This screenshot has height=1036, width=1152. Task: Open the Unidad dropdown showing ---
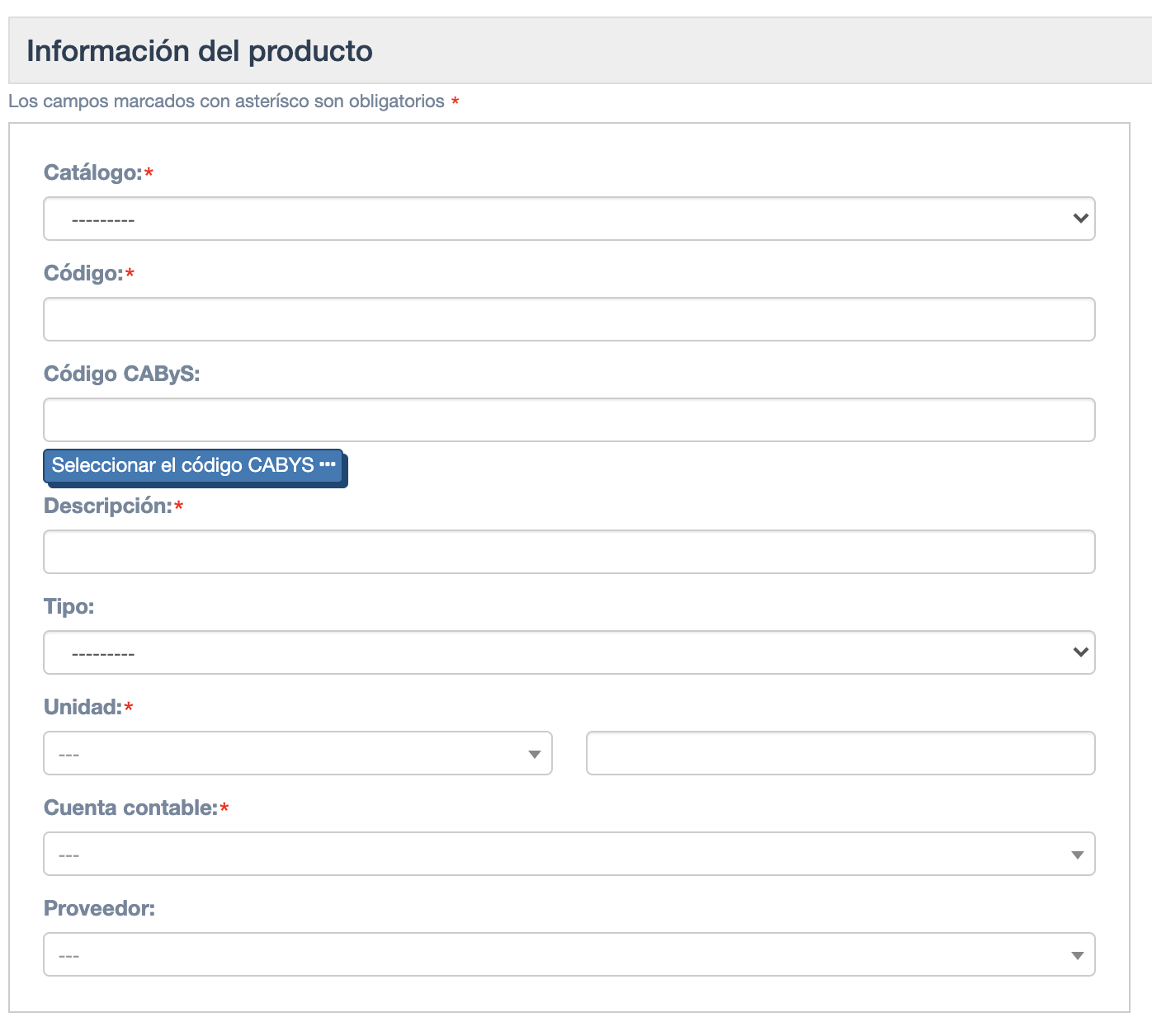point(297,753)
